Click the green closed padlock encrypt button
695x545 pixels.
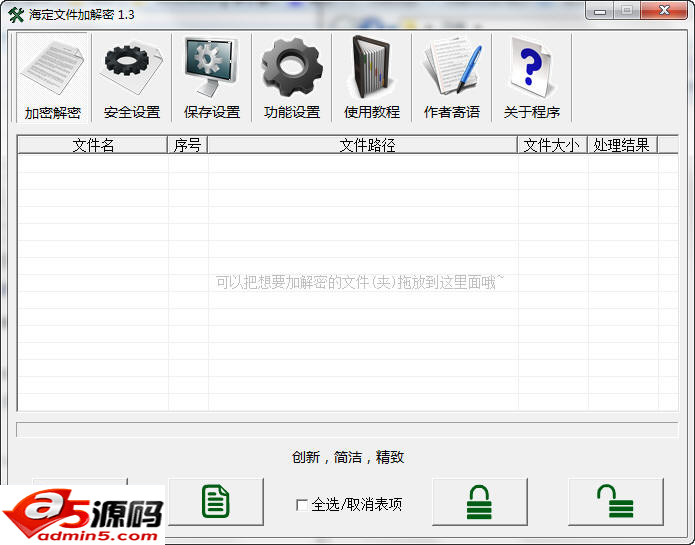pos(480,502)
